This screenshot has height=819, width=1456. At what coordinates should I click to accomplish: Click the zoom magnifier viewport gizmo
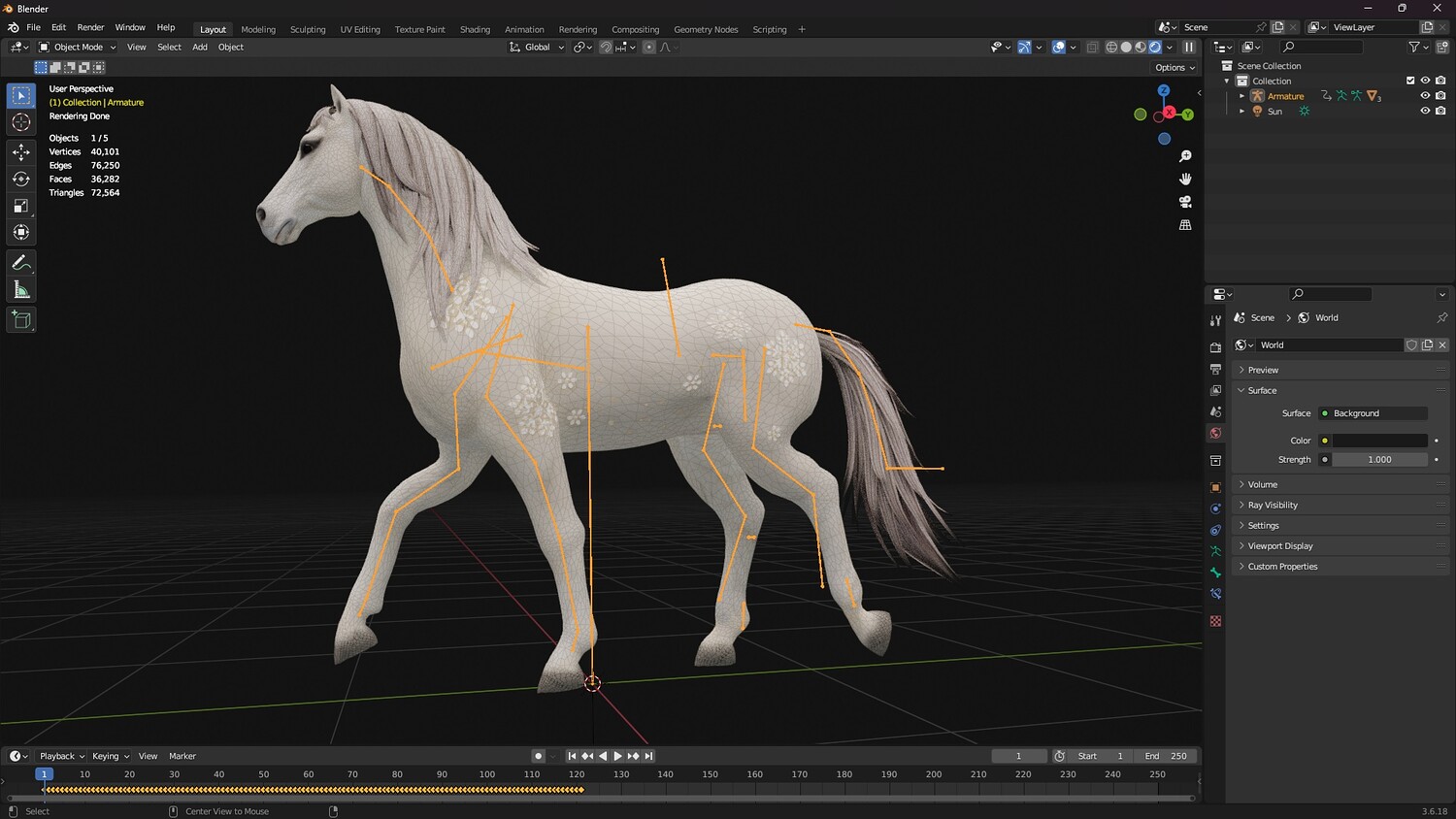tap(1185, 156)
